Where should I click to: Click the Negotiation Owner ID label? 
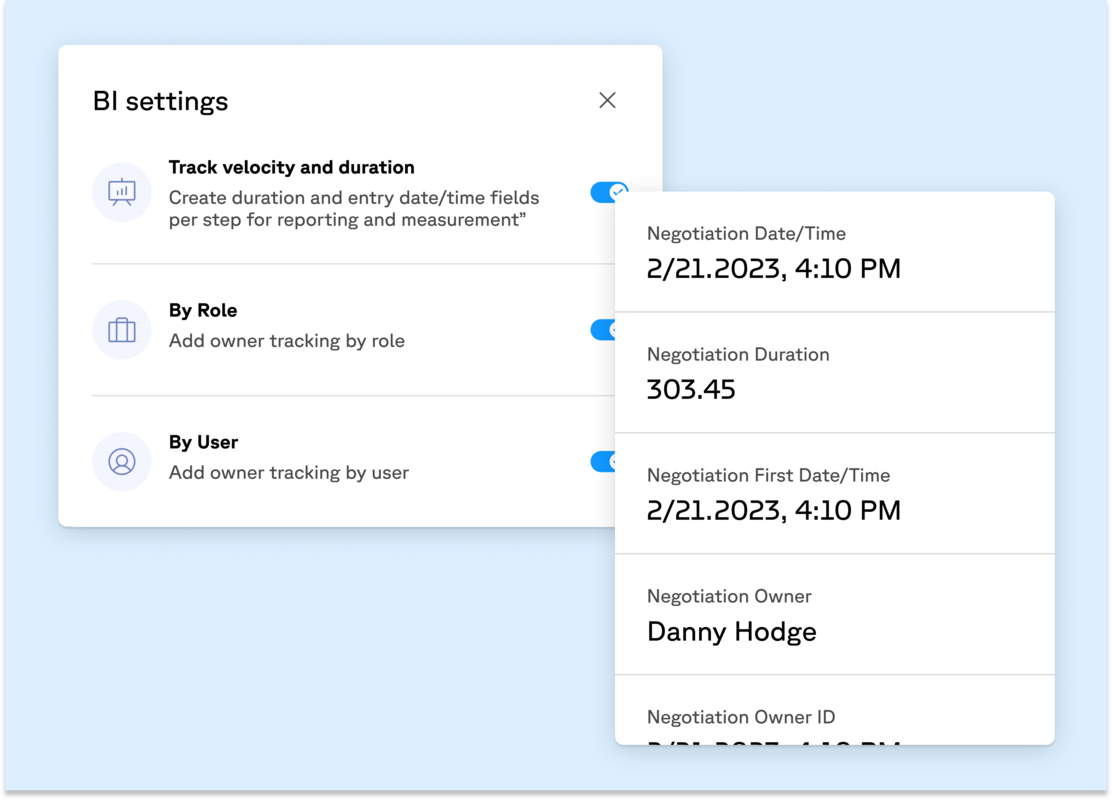(x=741, y=717)
